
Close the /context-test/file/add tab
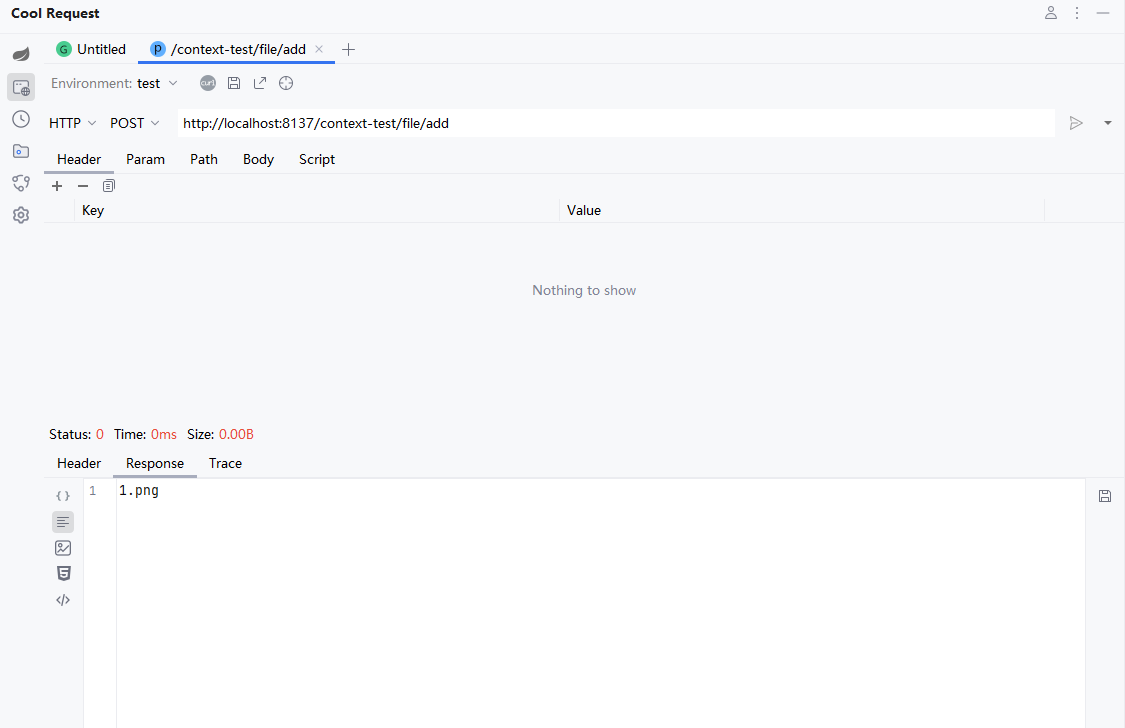pos(319,49)
